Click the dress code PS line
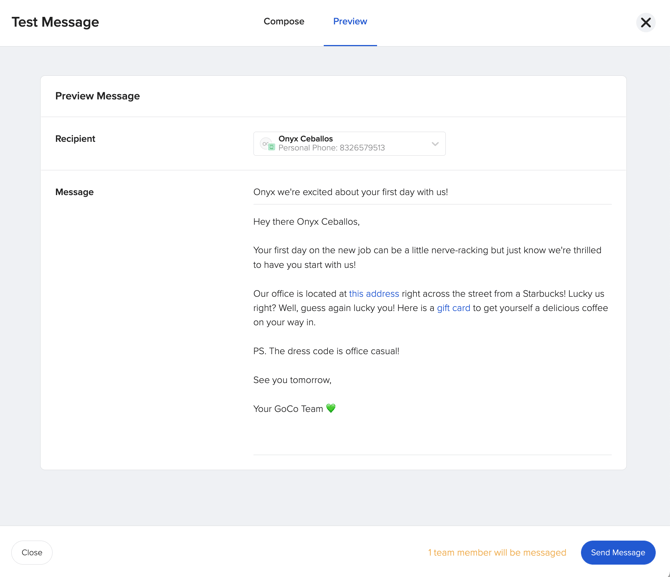Screen dimensions: 670x577 pos(326,351)
